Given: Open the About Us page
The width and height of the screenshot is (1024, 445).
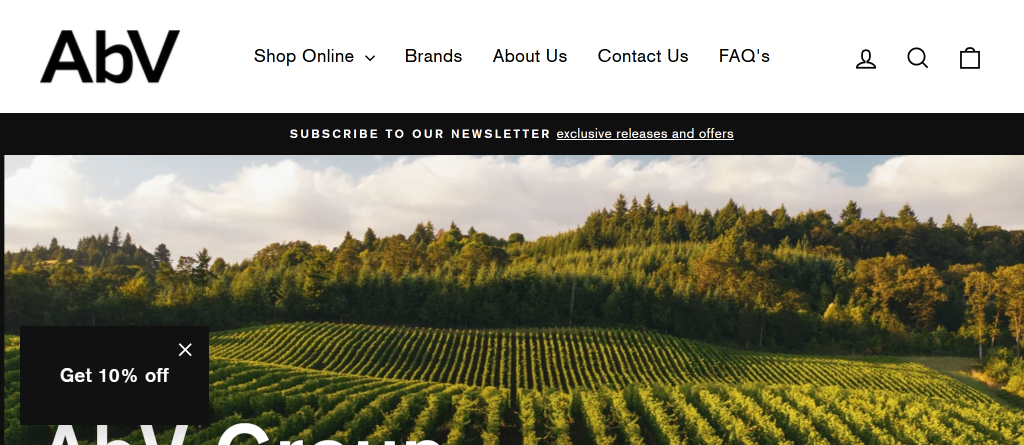Looking at the screenshot, I should pos(530,56).
